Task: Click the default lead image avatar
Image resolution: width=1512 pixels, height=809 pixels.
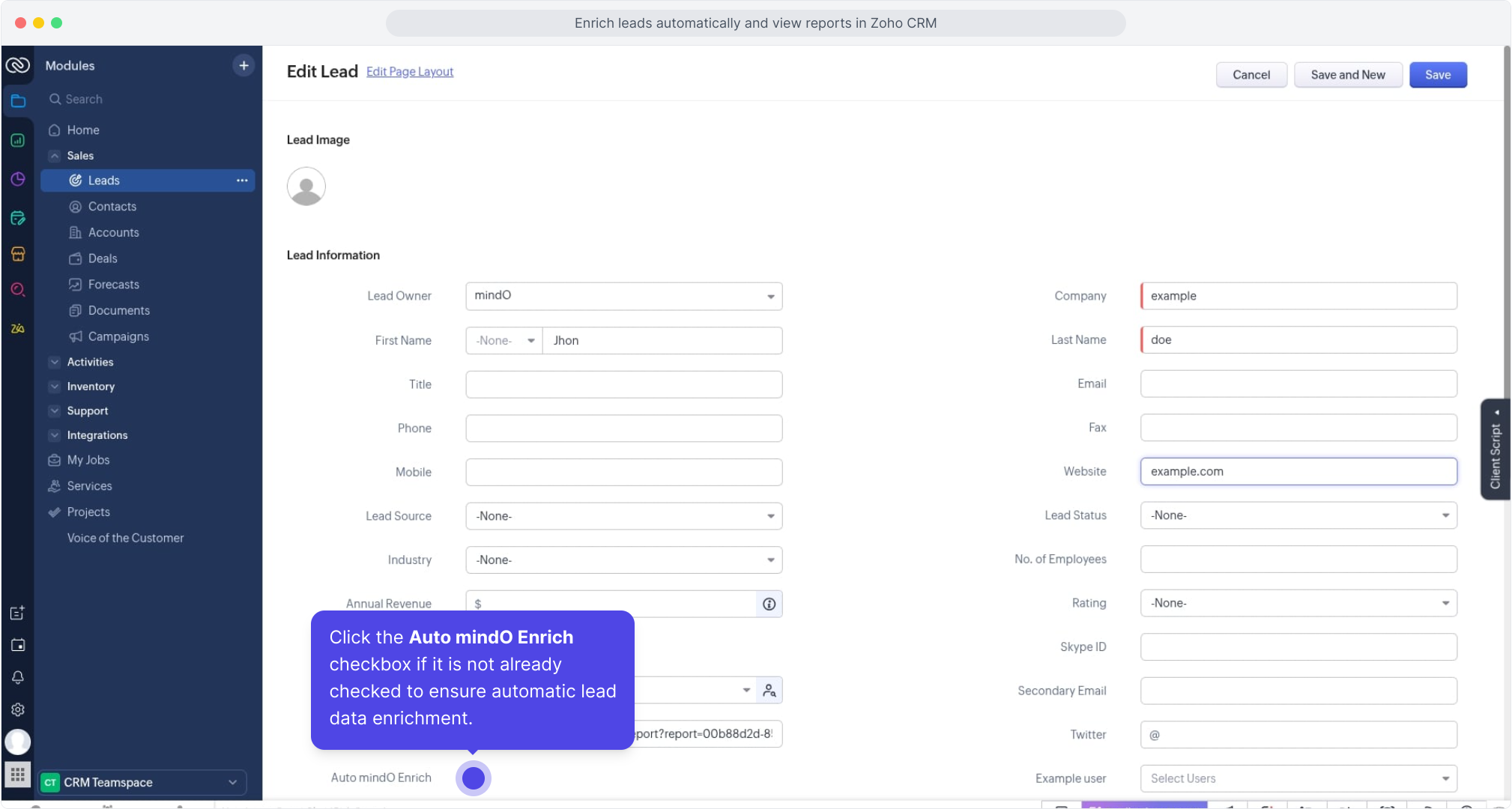Action: point(306,187)
